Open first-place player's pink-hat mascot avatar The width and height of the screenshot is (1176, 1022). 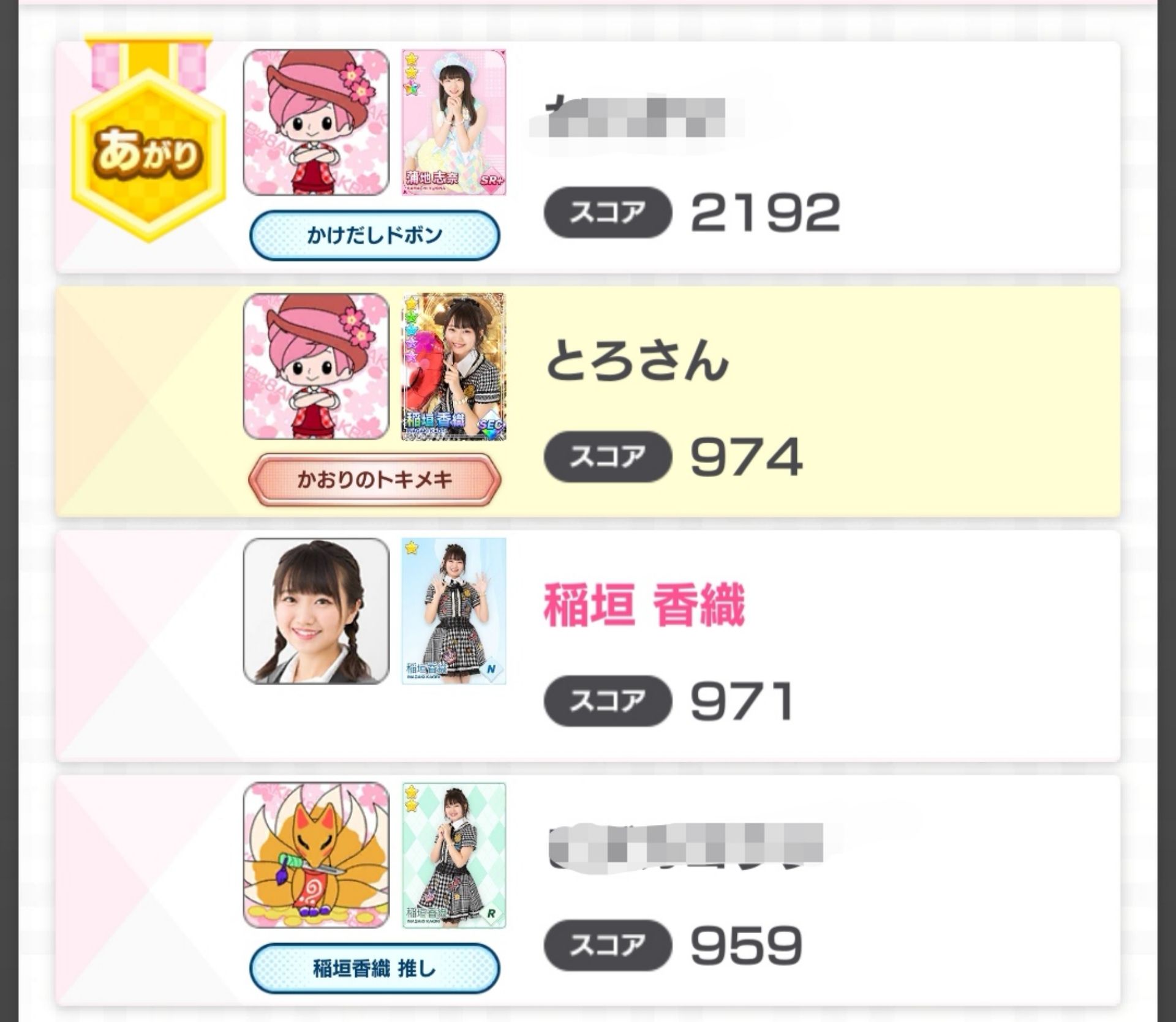pos(316,122)
